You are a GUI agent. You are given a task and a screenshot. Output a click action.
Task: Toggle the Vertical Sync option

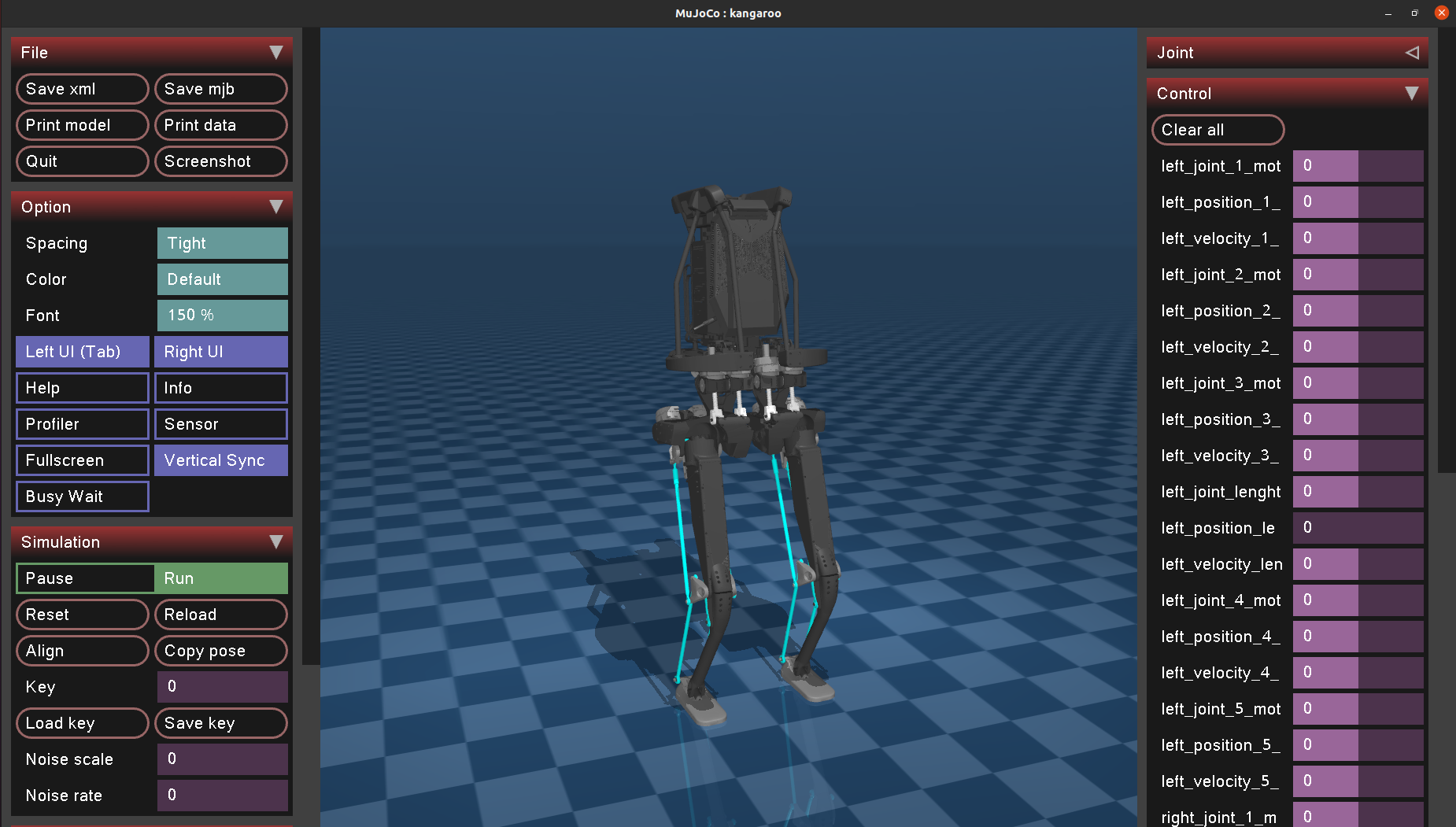click(221, 460)
